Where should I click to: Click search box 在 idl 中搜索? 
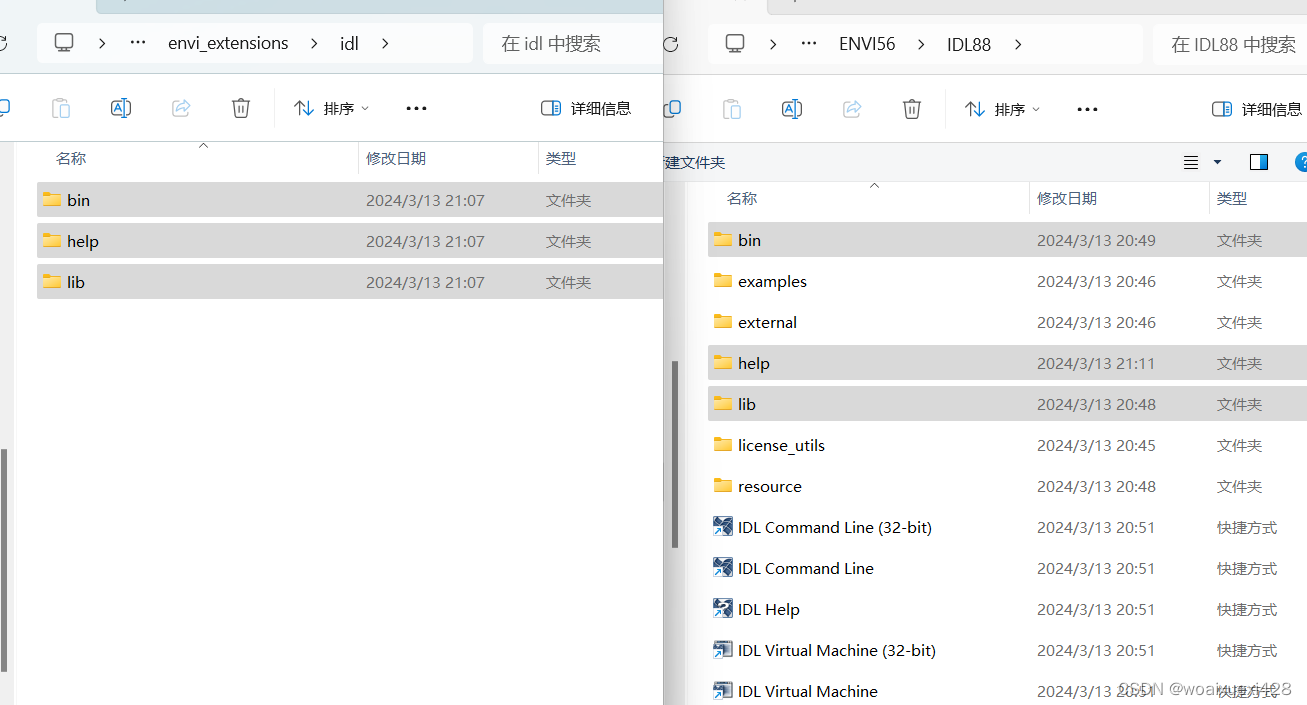pyautogui.click(x=572, y=43)
